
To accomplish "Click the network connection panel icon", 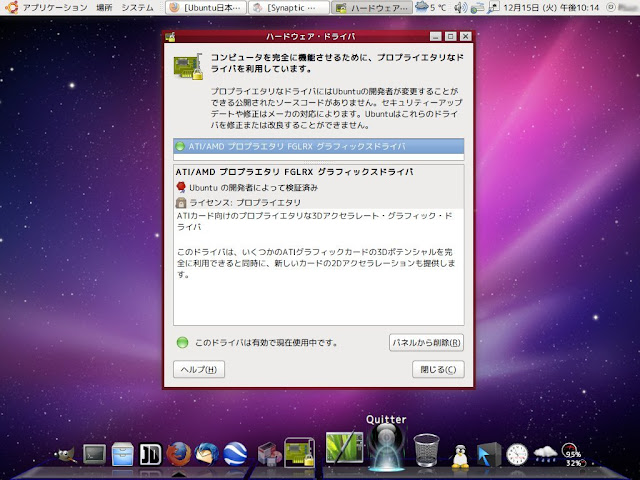I will (x=477, y=7).
